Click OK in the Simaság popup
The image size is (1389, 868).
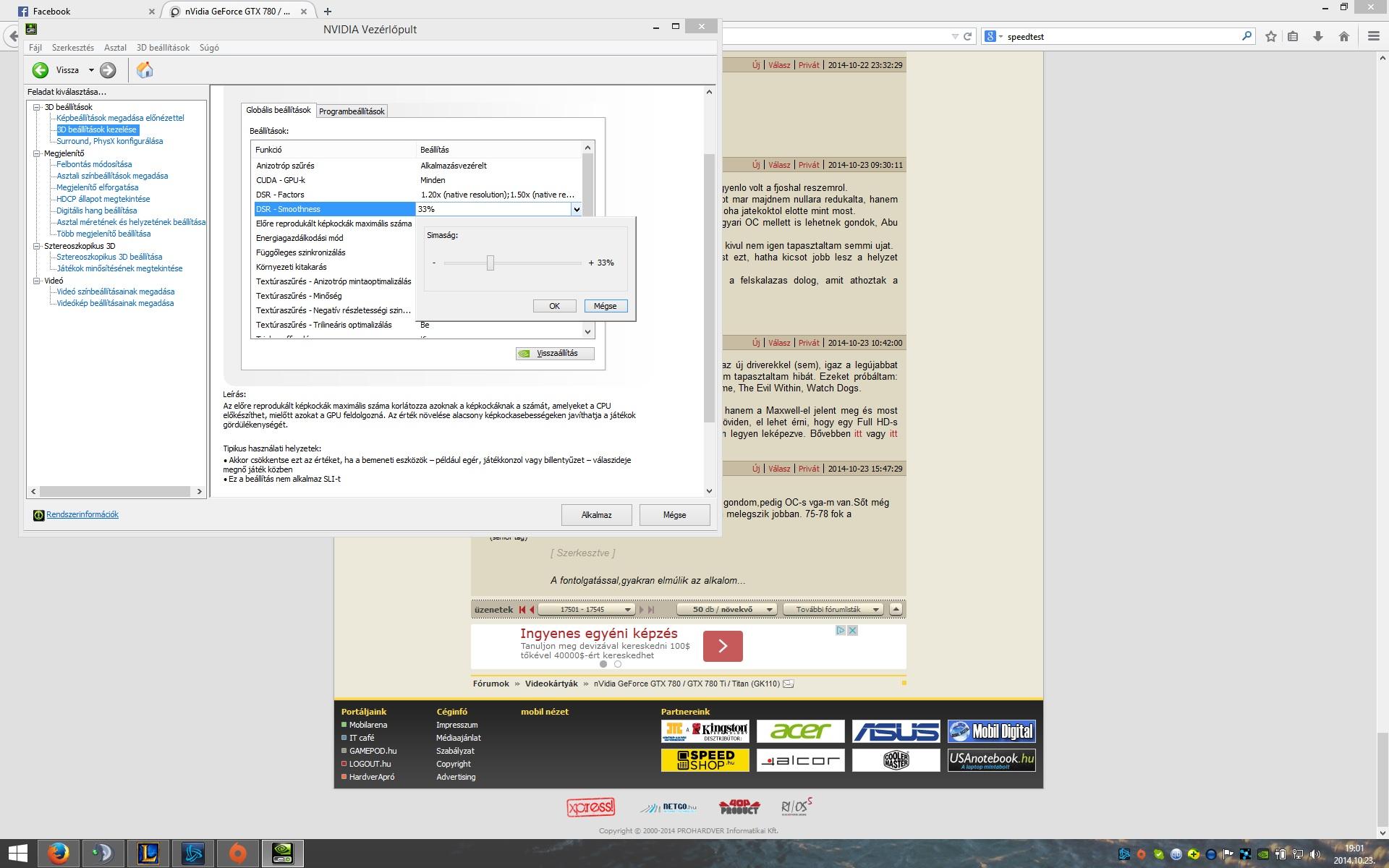554,306
